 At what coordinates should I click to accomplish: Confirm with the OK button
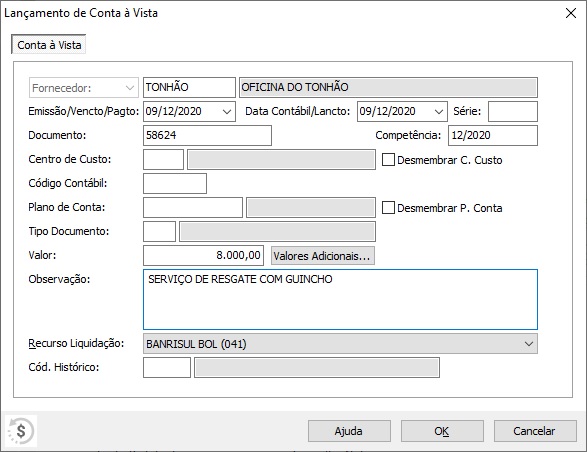tap(442, 431)
